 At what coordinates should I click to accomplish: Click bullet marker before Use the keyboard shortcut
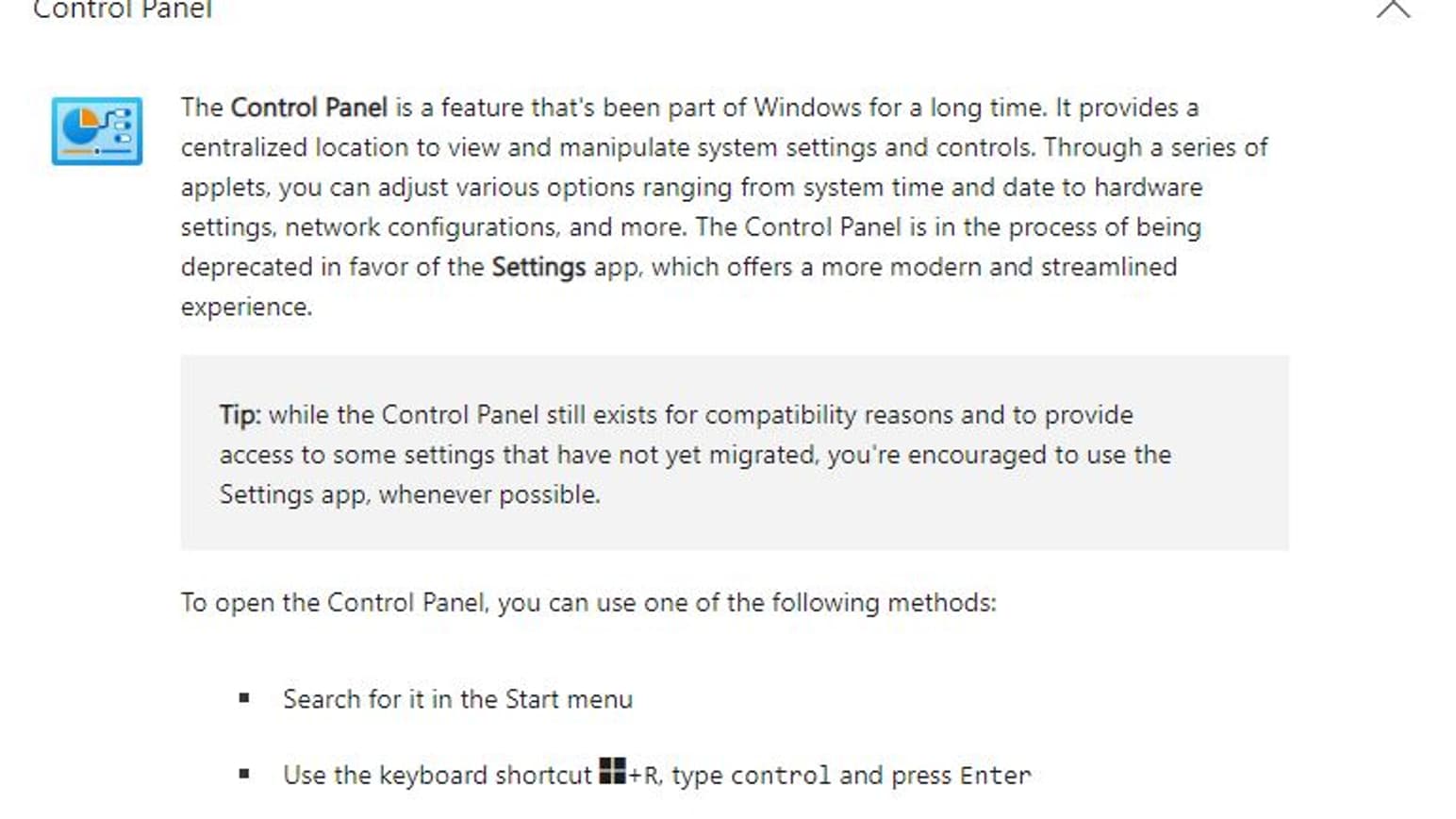pos(244,774)
